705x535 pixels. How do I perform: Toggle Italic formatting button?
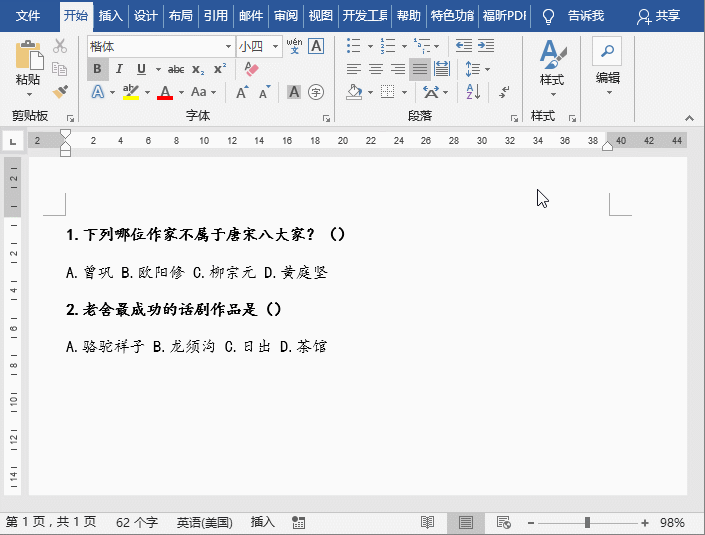[119, 69]
